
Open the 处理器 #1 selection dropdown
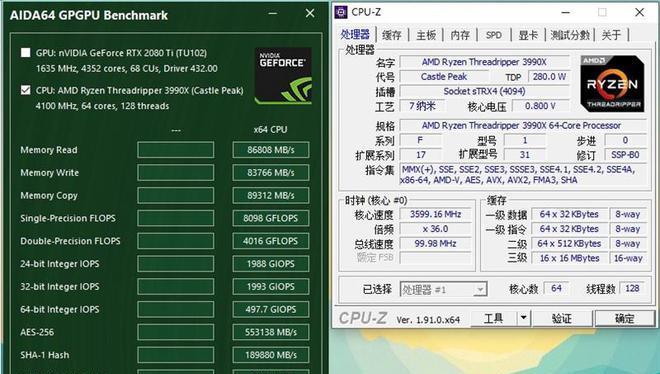tap(443, 289)
